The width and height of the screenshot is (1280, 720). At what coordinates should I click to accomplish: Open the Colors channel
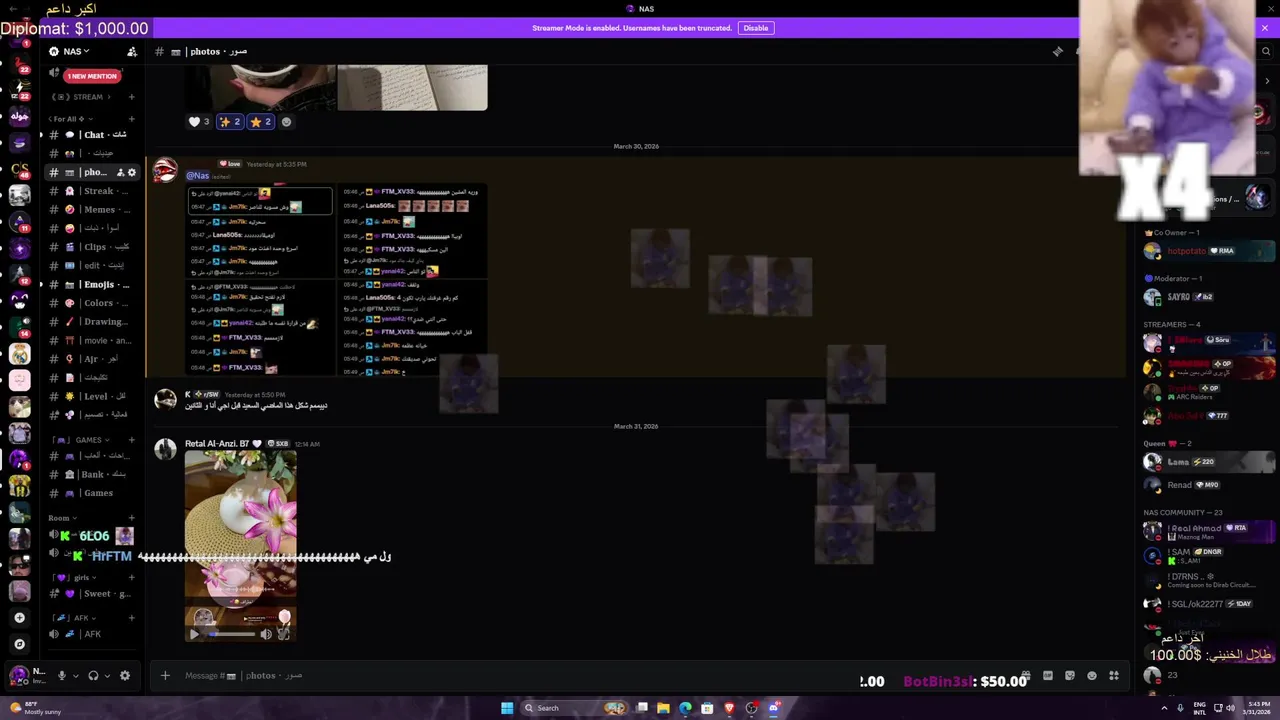point(93,303)
